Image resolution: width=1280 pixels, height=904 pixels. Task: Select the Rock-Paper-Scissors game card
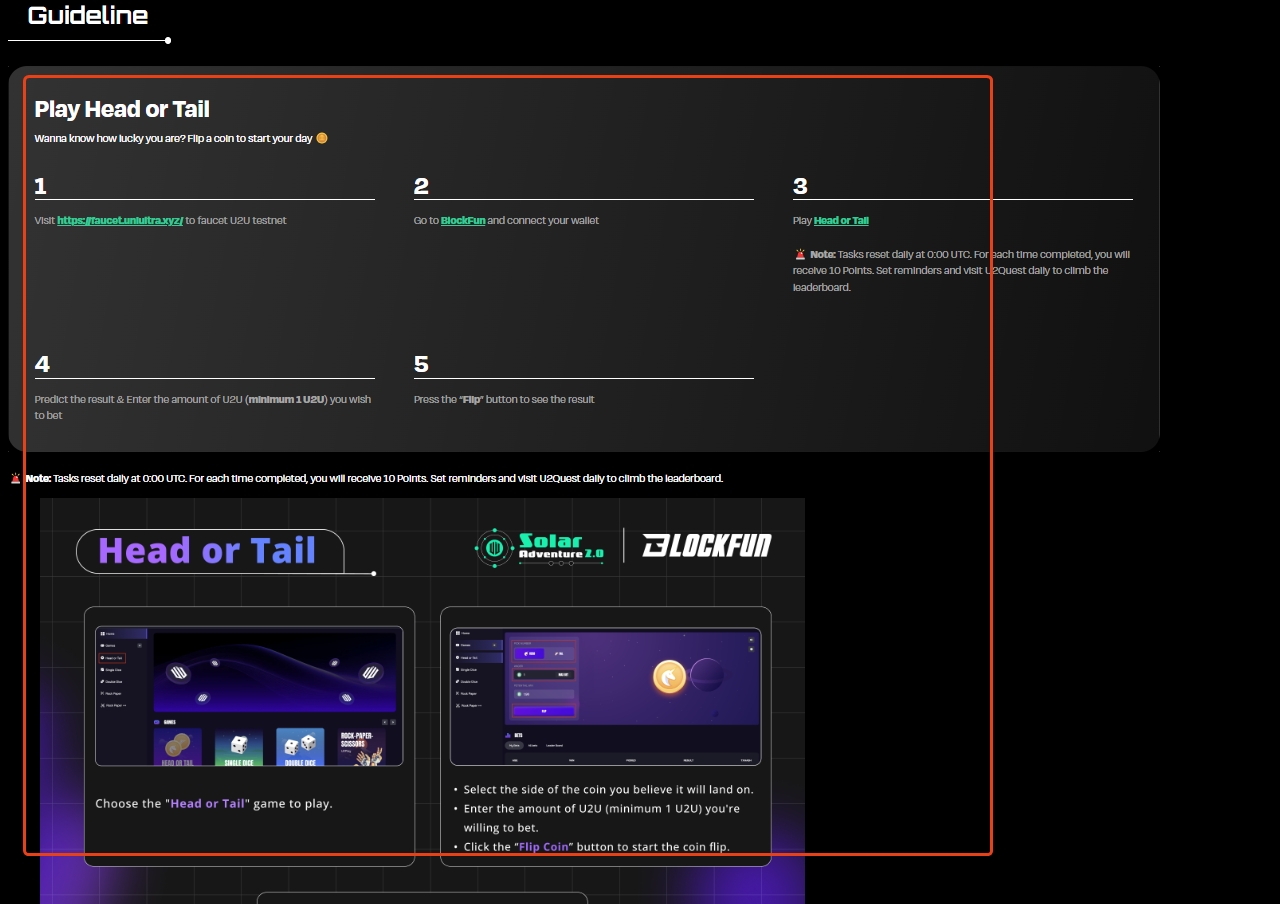pos(361,746)
